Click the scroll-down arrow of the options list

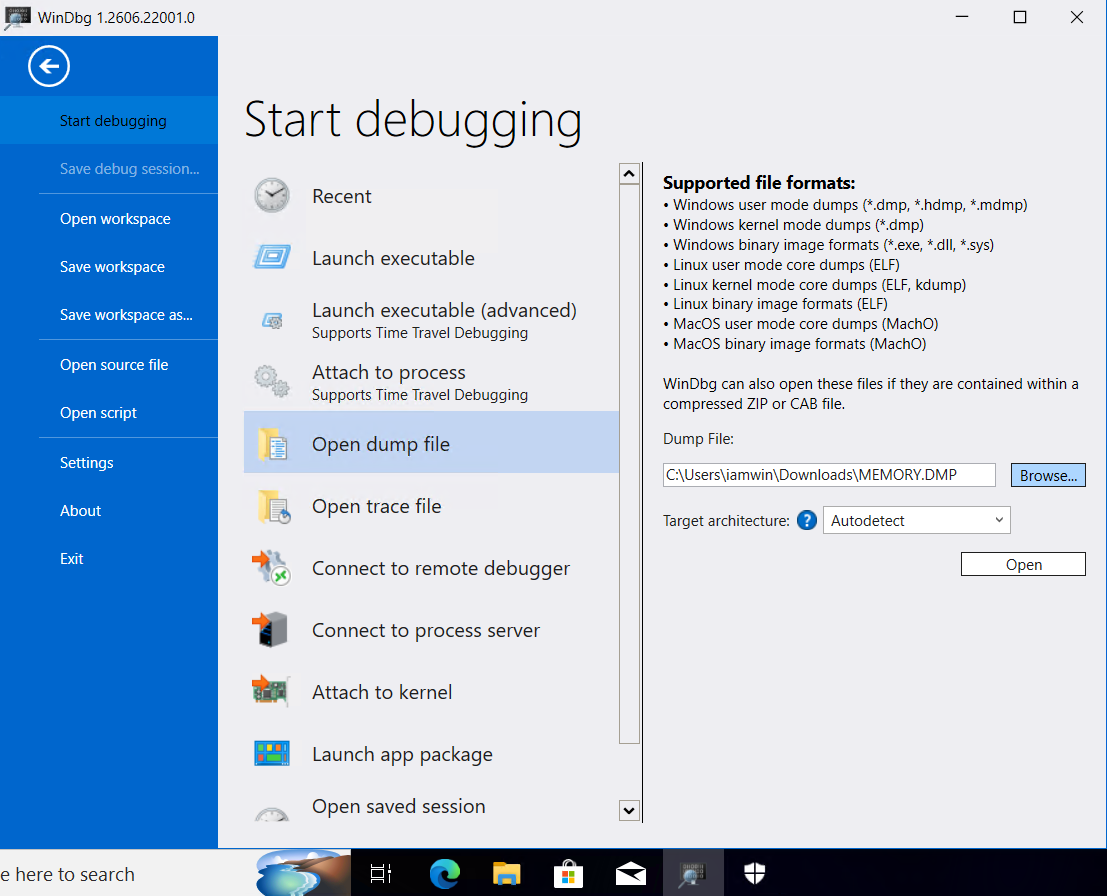(629, 811)
